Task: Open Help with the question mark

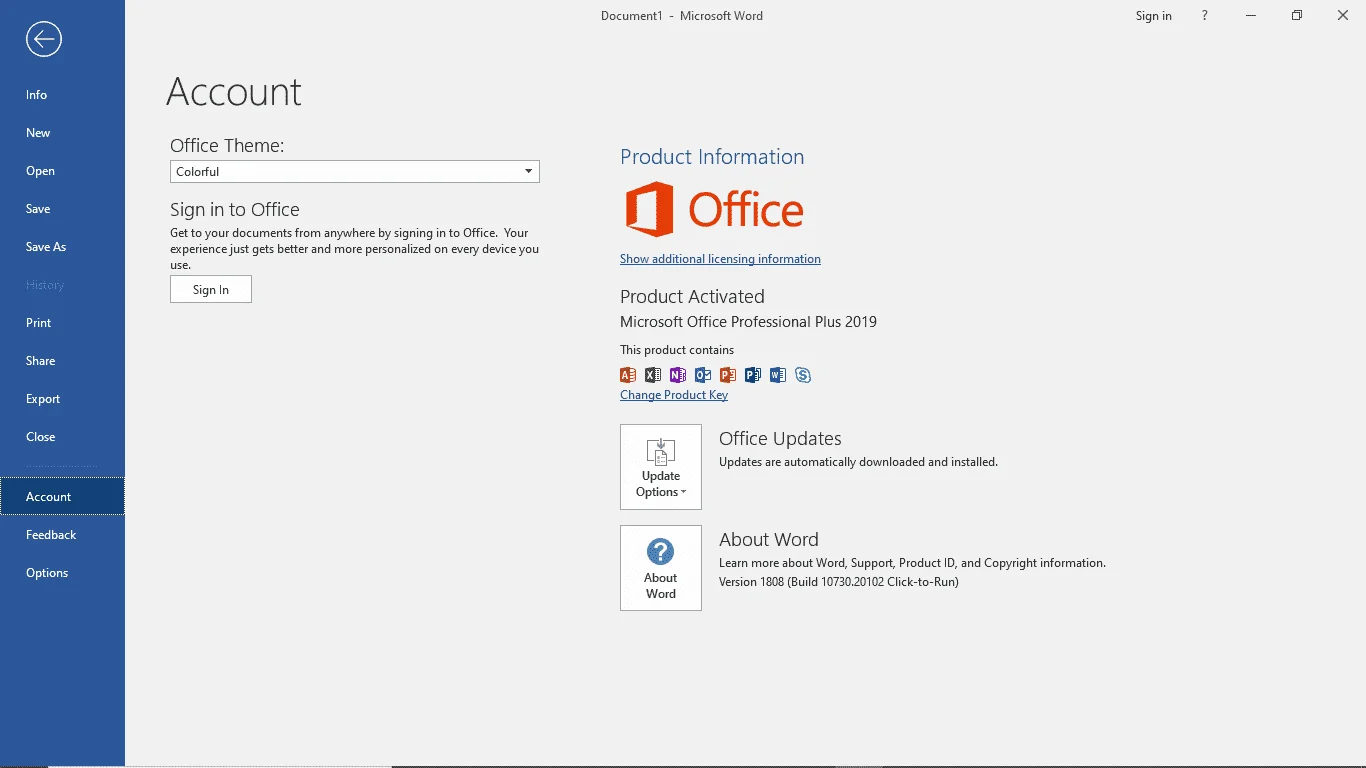Action: coord(1205,16)
